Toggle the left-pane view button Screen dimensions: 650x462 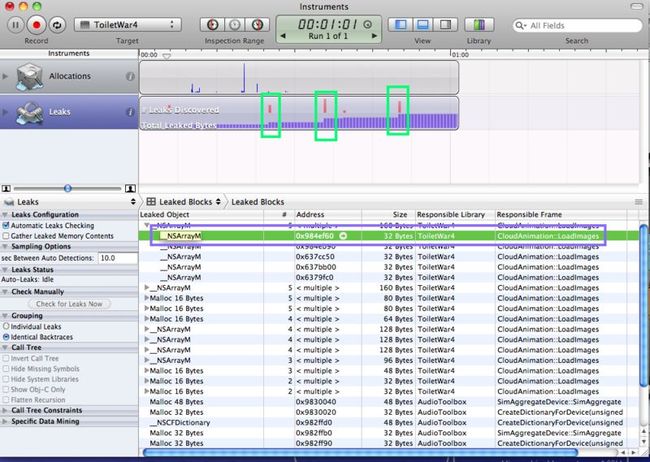coord(400,25)
